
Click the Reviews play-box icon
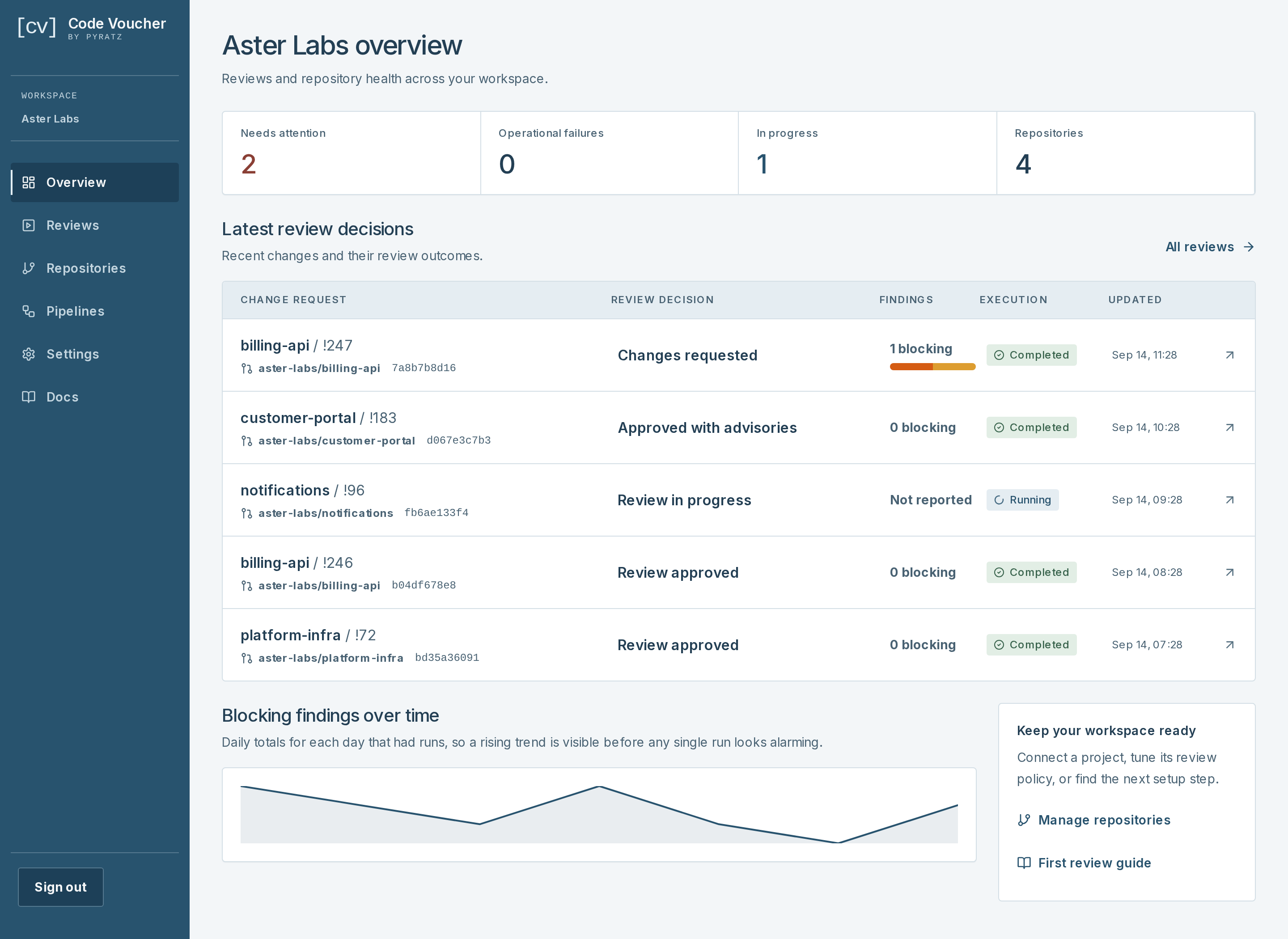tap(29, 226)
